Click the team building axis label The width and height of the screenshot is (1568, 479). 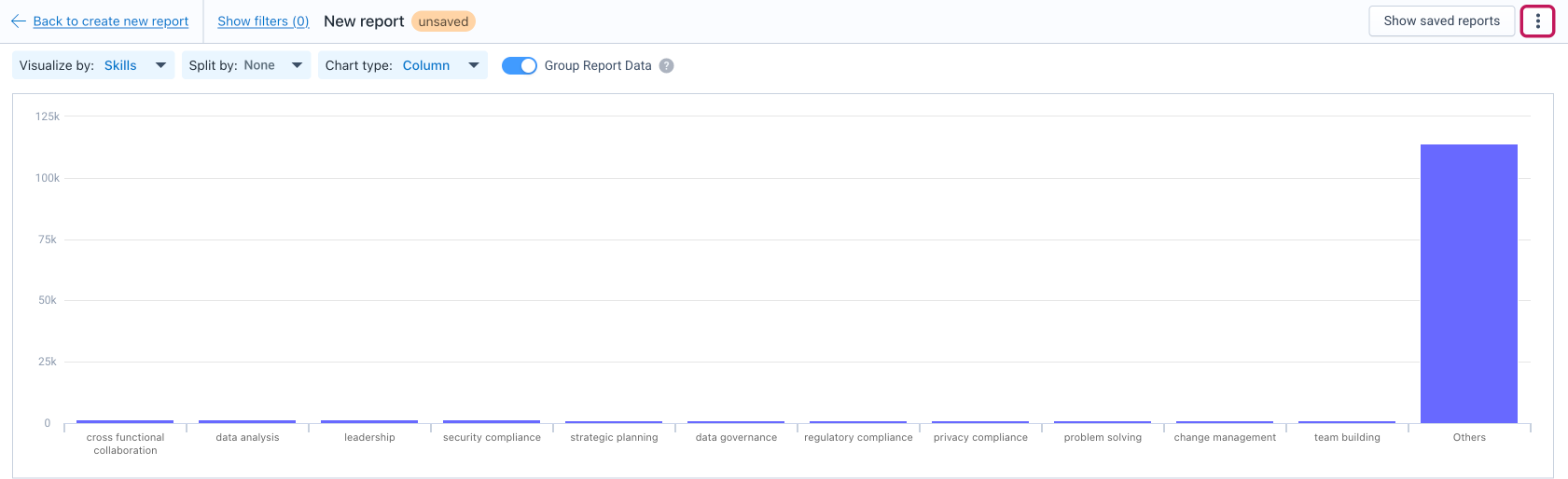point(1347,437)
